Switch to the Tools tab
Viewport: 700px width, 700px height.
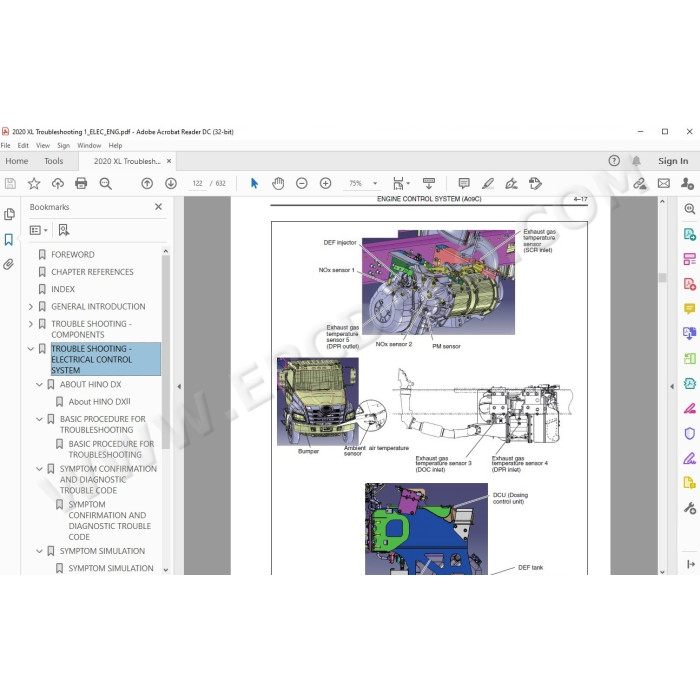pyautogui.click(x=54, y=161)
